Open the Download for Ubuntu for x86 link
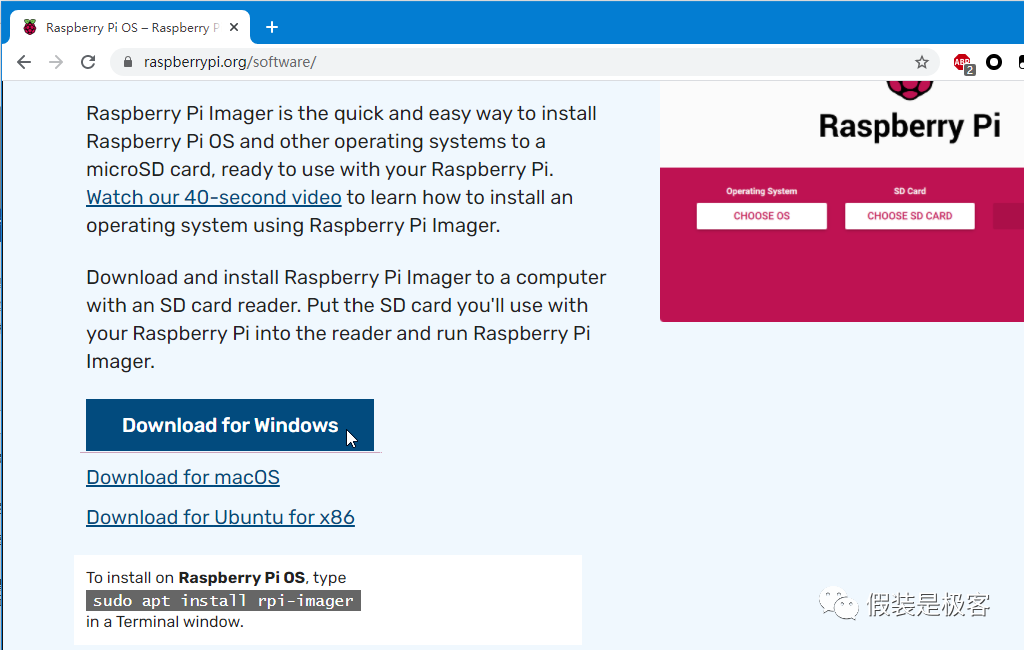 coord(220,517)
